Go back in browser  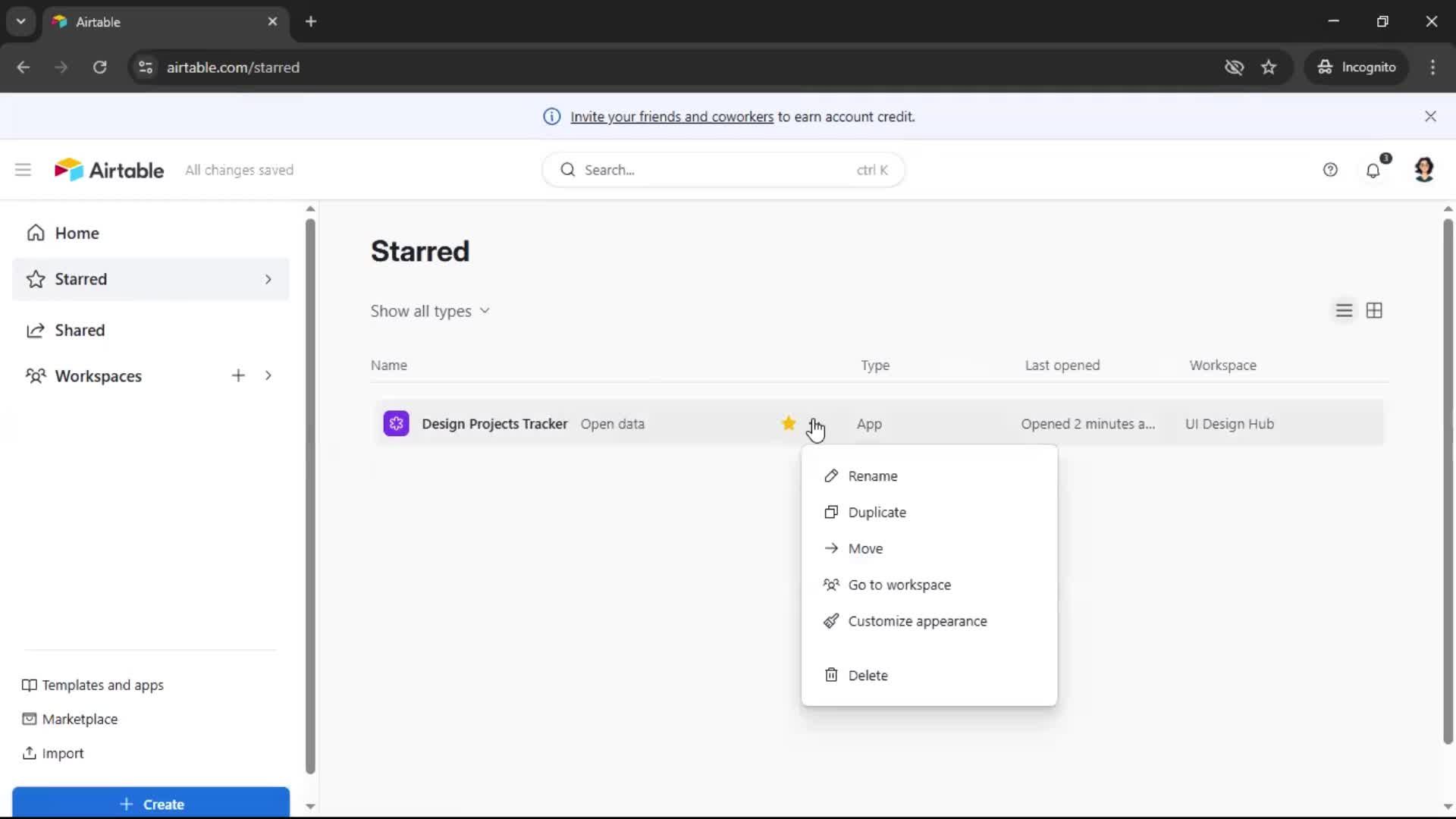pyautogui.click(x=24, y=67)
